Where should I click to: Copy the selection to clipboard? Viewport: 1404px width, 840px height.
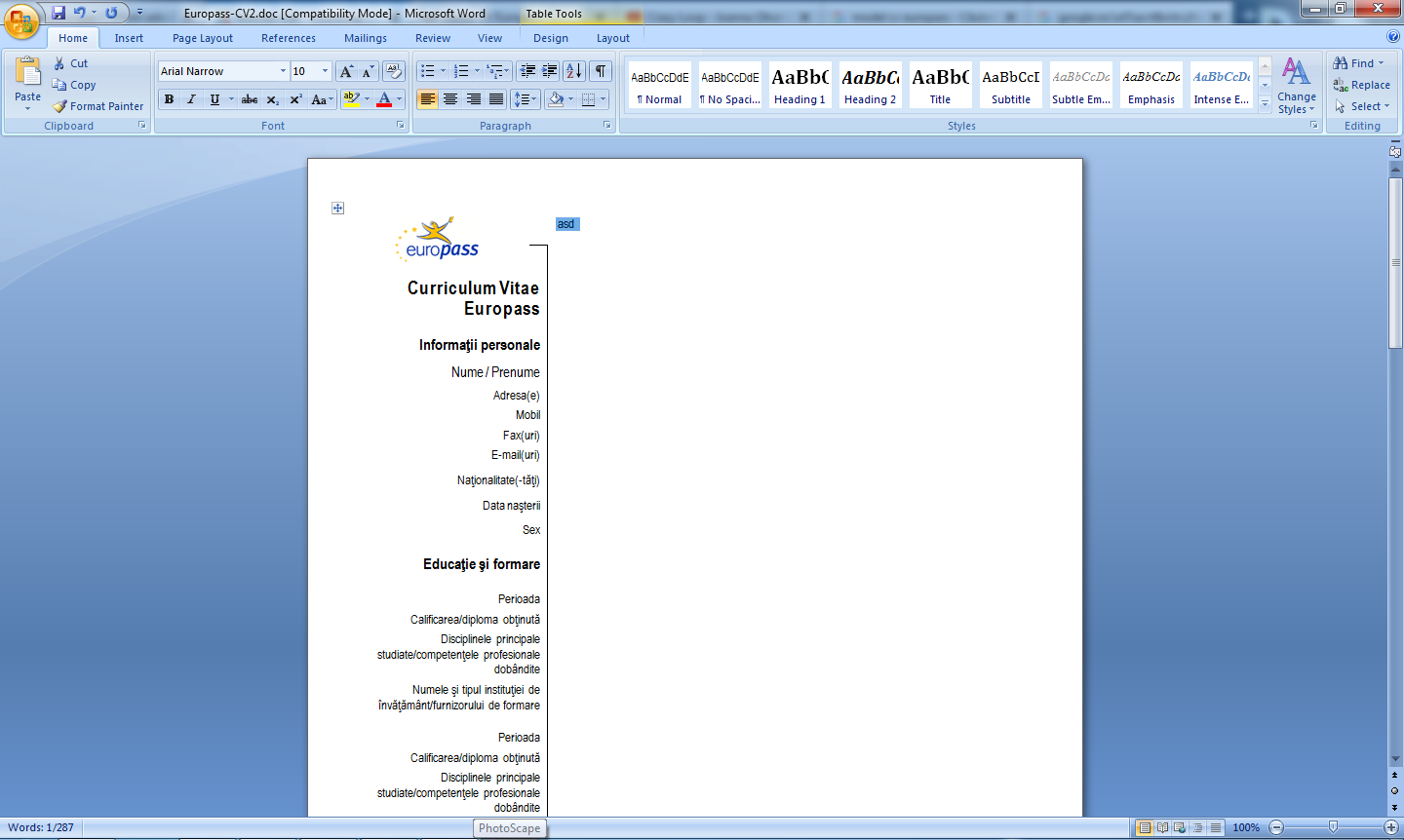(x=74, y=85)
